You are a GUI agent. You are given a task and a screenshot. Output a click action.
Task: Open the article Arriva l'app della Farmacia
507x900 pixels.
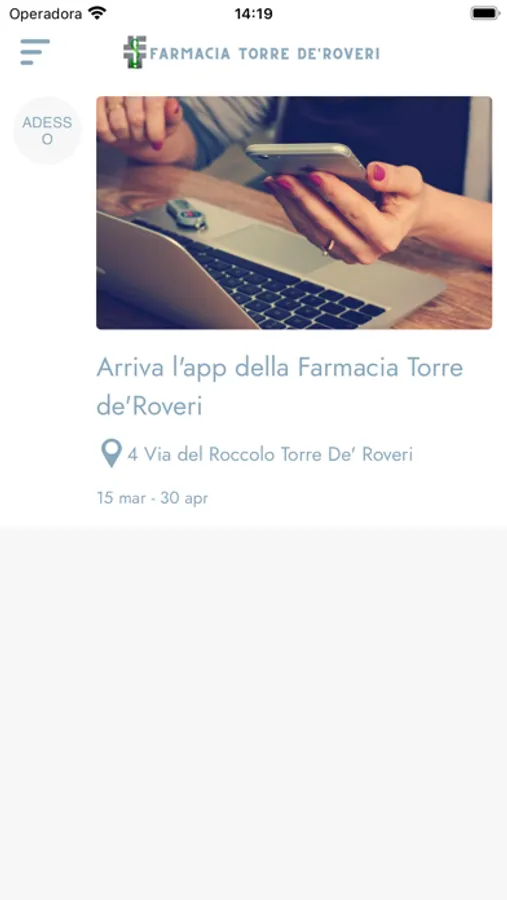(x=280, y=387)
